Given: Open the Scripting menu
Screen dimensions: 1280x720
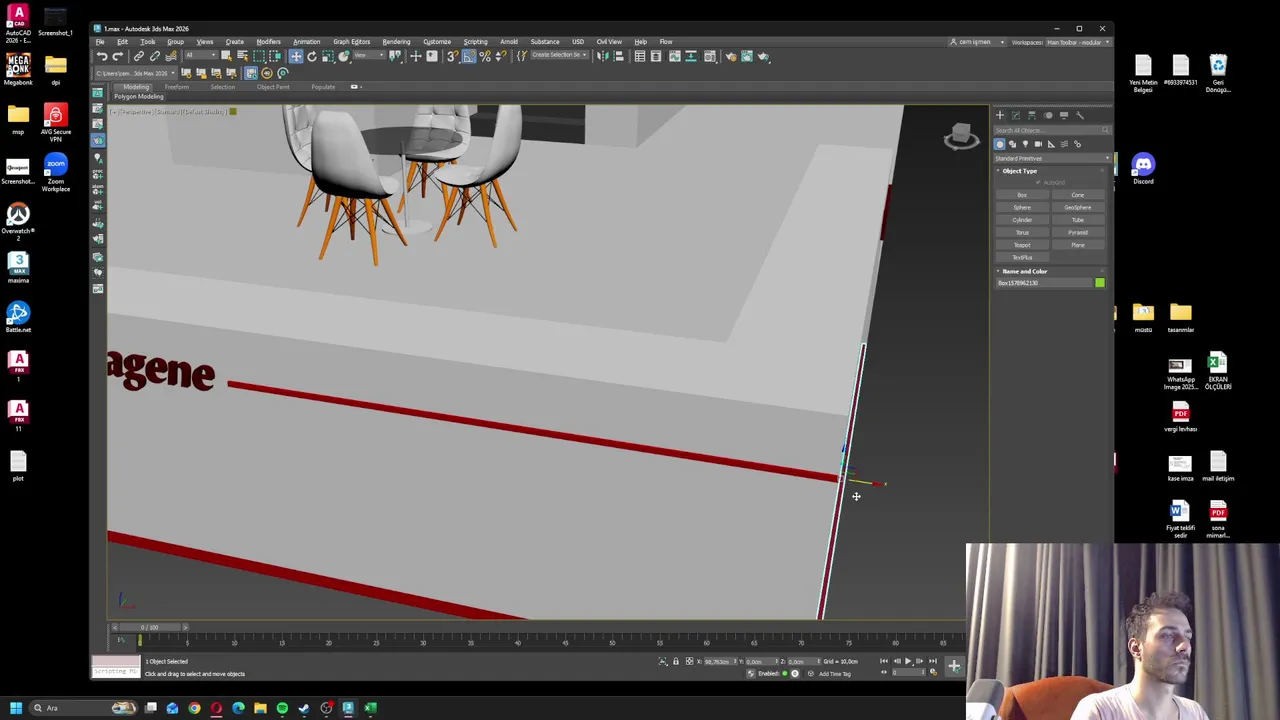Looking at the screenshot, I should 475,42.
